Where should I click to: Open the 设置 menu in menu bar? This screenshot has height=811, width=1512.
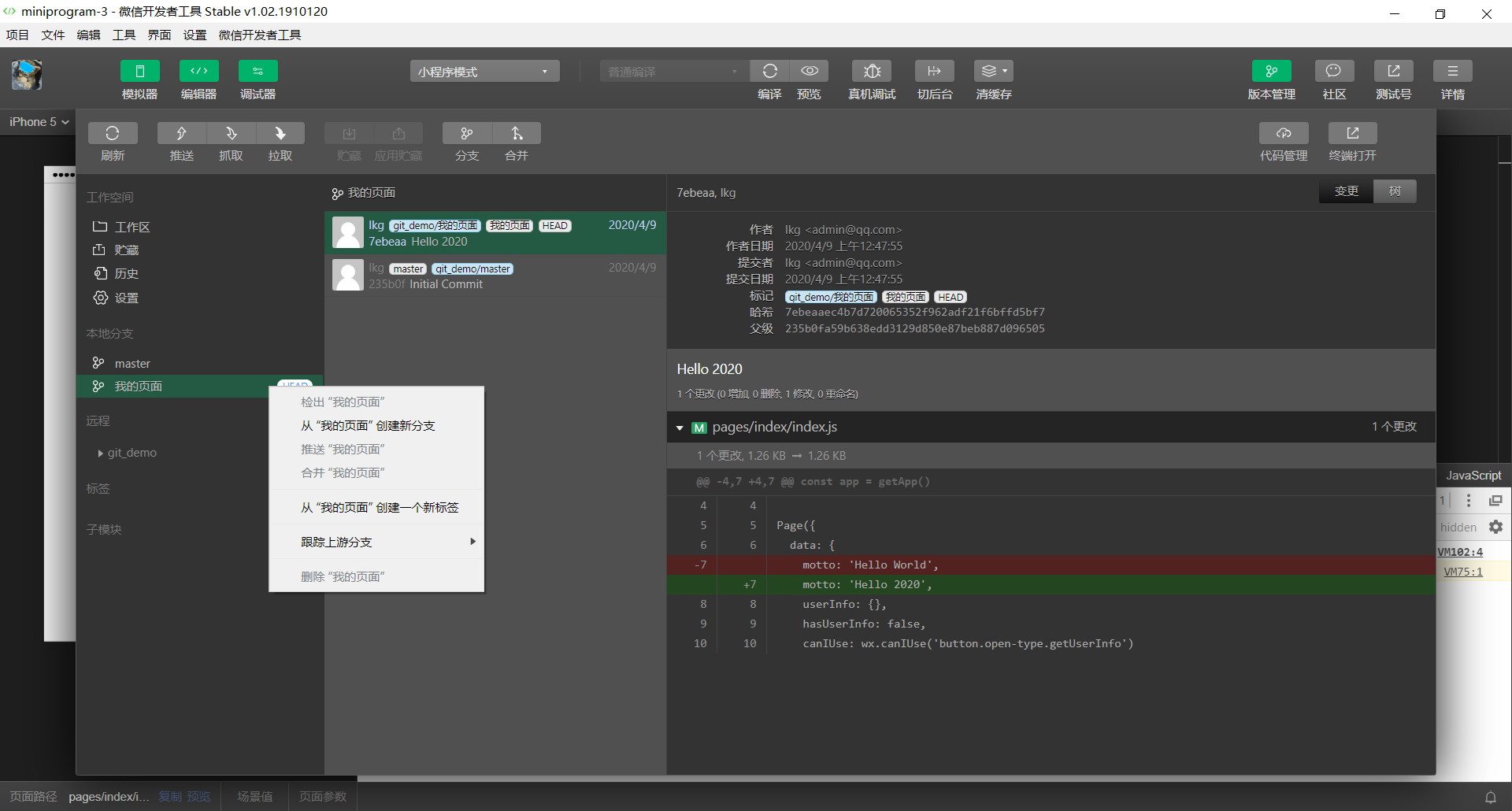[x=195, y=35]
